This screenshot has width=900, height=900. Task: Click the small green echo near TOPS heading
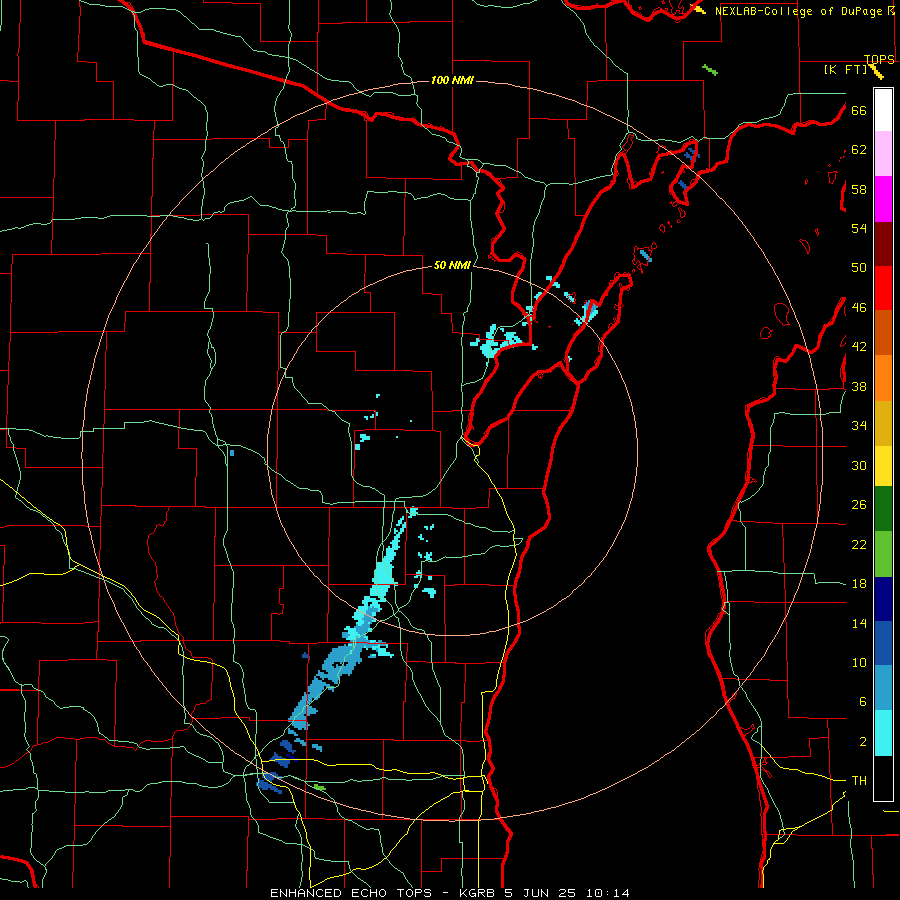coord(710,70)
